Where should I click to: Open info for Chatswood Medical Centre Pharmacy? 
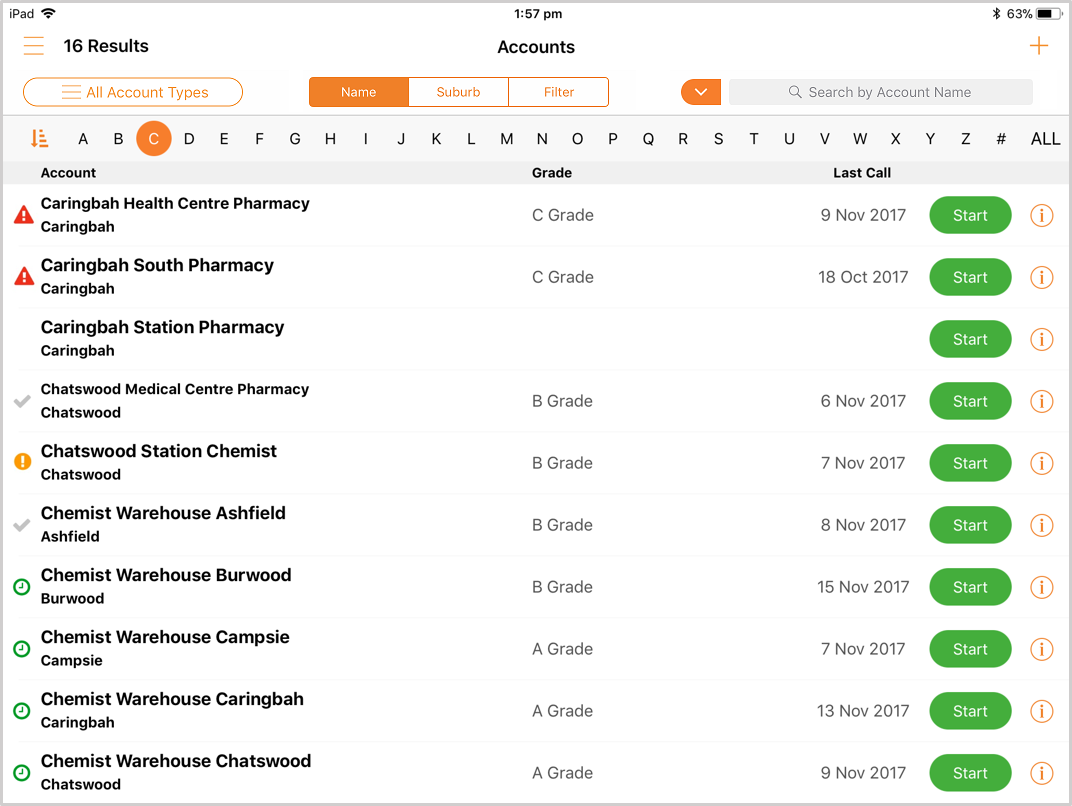(x=1041, y=401)
